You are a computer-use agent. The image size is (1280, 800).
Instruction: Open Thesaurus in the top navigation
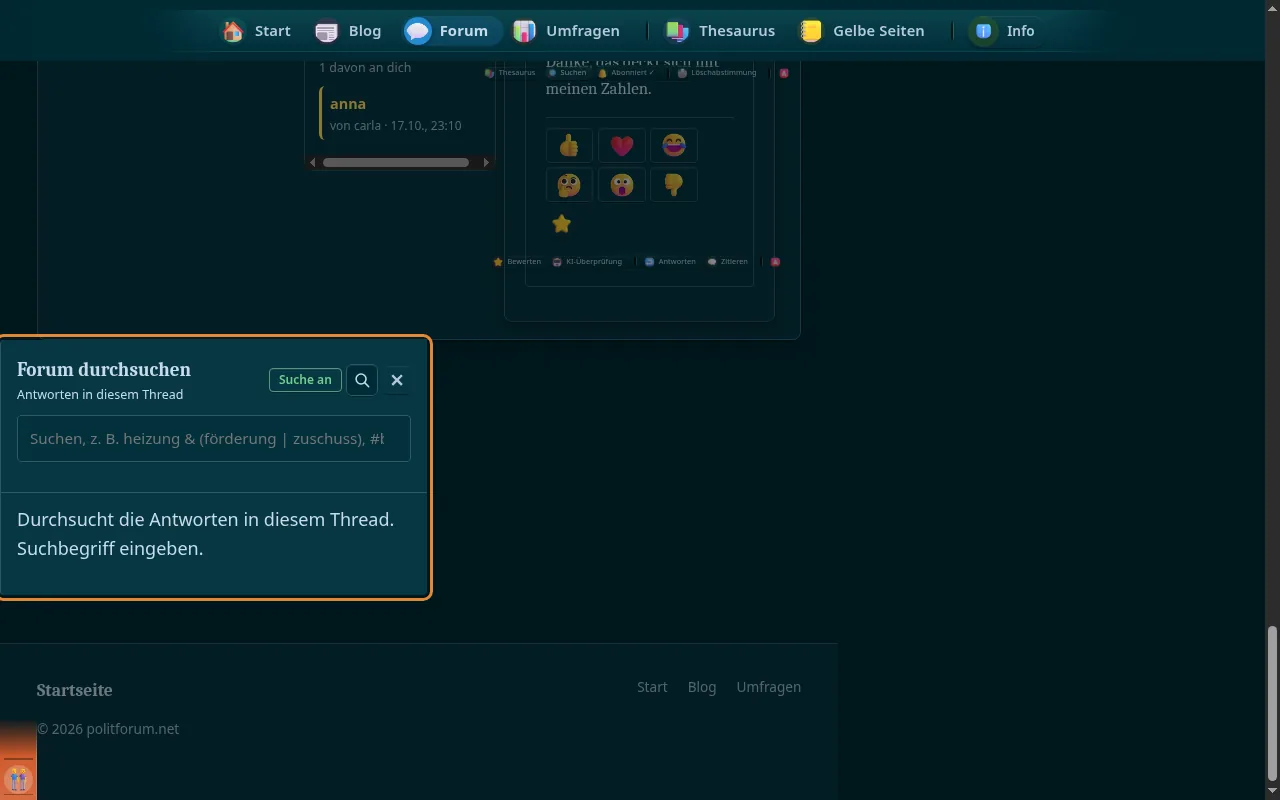pos(720,31)
